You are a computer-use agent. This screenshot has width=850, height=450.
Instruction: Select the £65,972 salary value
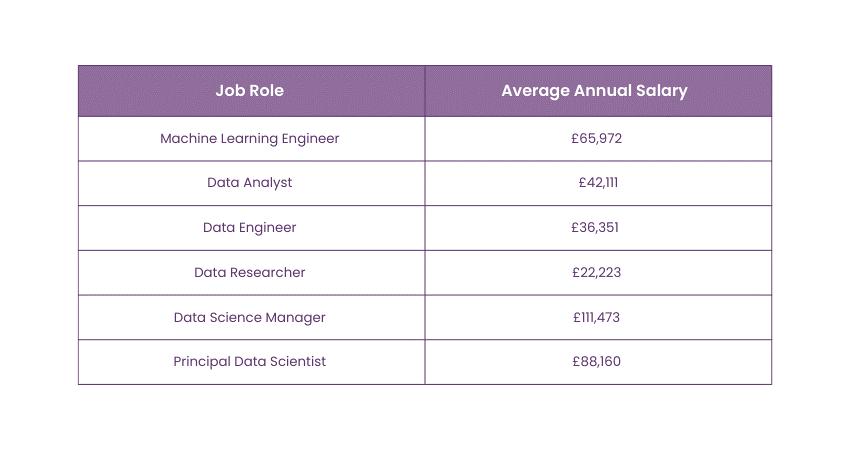click(x=596, y=139)
